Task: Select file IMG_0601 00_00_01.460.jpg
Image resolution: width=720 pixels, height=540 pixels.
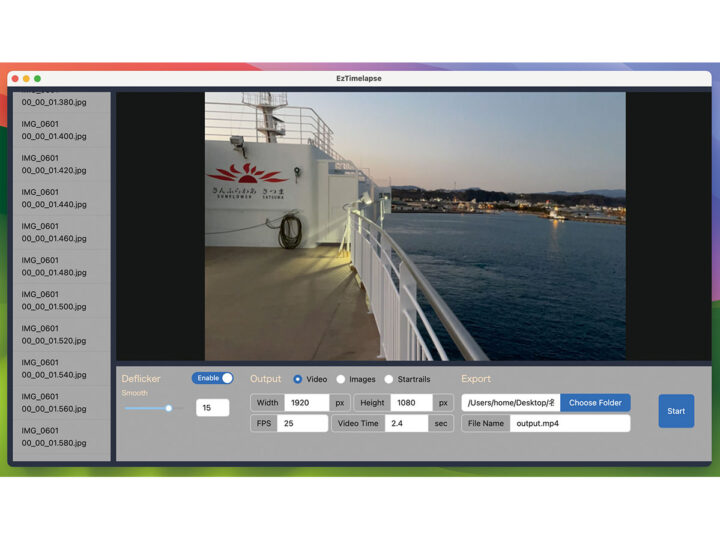Action: click(x=62, y=232)
